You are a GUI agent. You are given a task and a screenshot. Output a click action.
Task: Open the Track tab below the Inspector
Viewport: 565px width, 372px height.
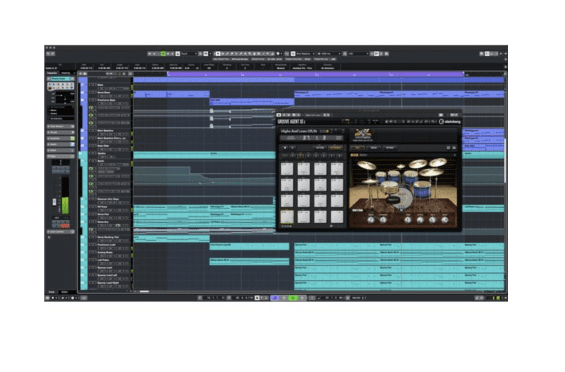pyautogui.click(x=52, y=292)
